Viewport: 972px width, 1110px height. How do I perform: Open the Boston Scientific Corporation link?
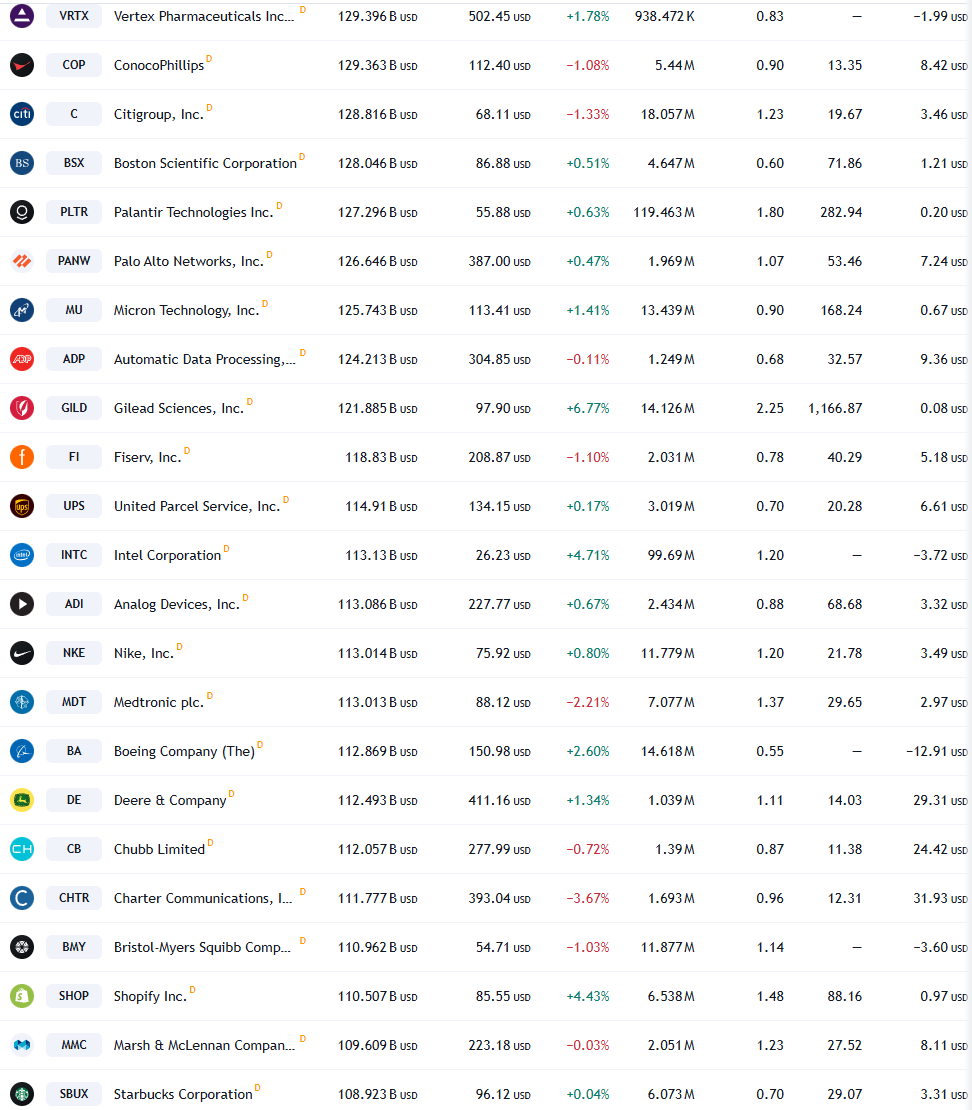(x=205, y=164)
